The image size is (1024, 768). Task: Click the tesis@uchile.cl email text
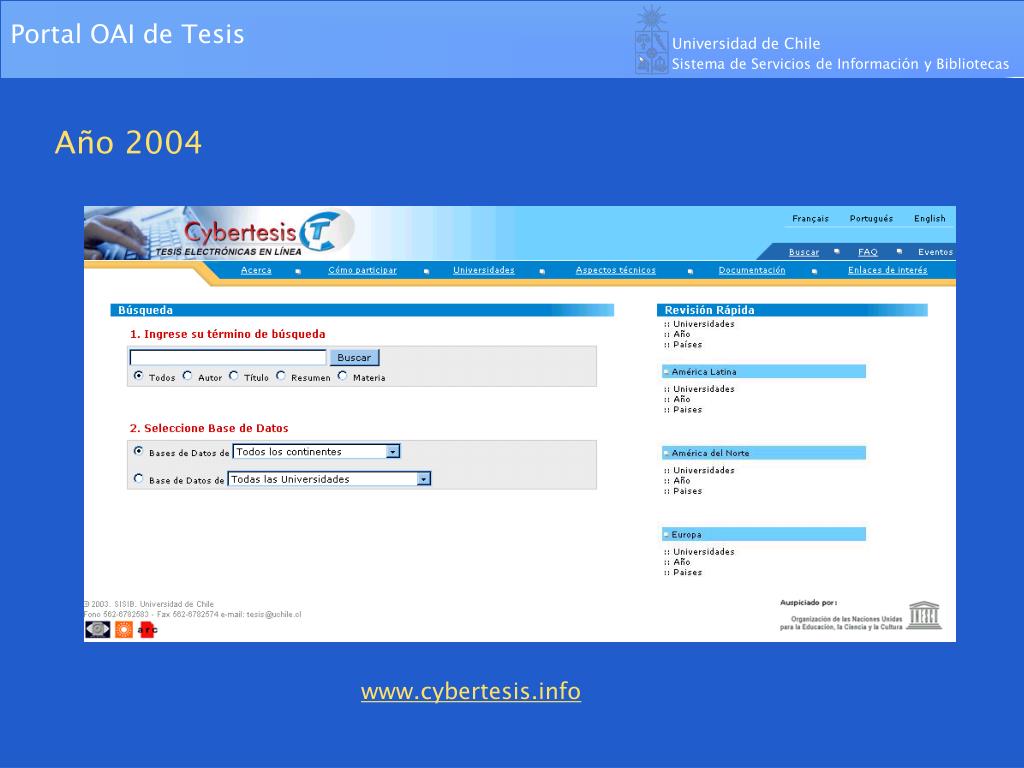click(274, 615)
